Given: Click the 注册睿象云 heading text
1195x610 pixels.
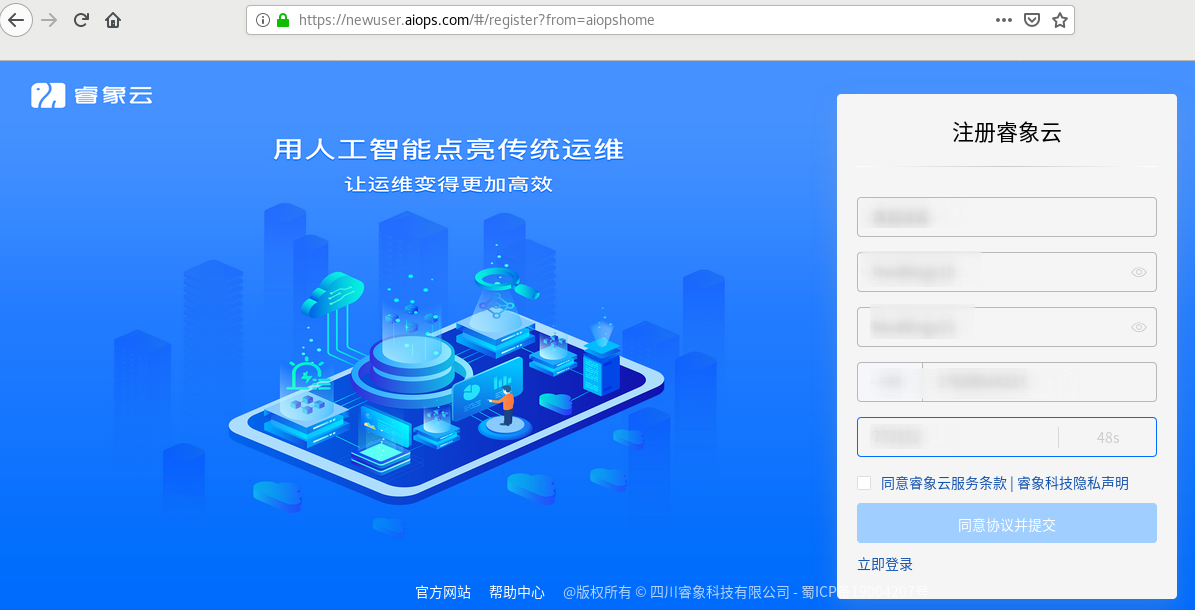Looking at the screenshot, I should point(1007,133).
